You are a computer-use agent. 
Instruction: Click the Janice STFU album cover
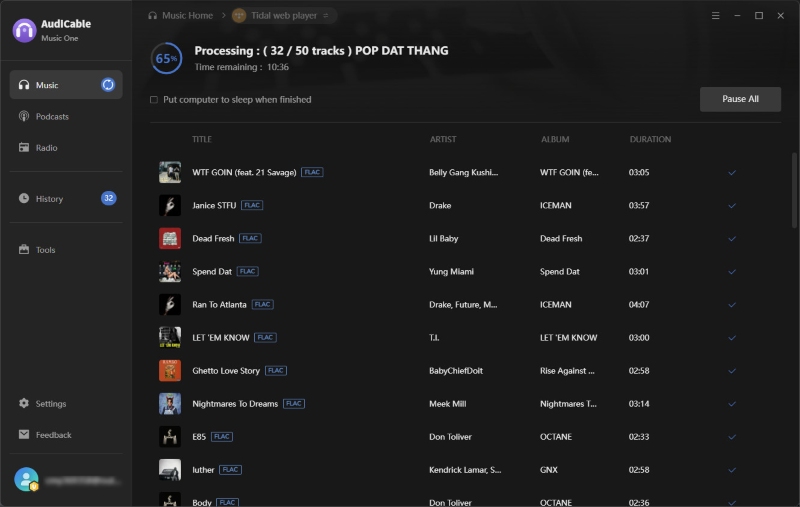170,205
